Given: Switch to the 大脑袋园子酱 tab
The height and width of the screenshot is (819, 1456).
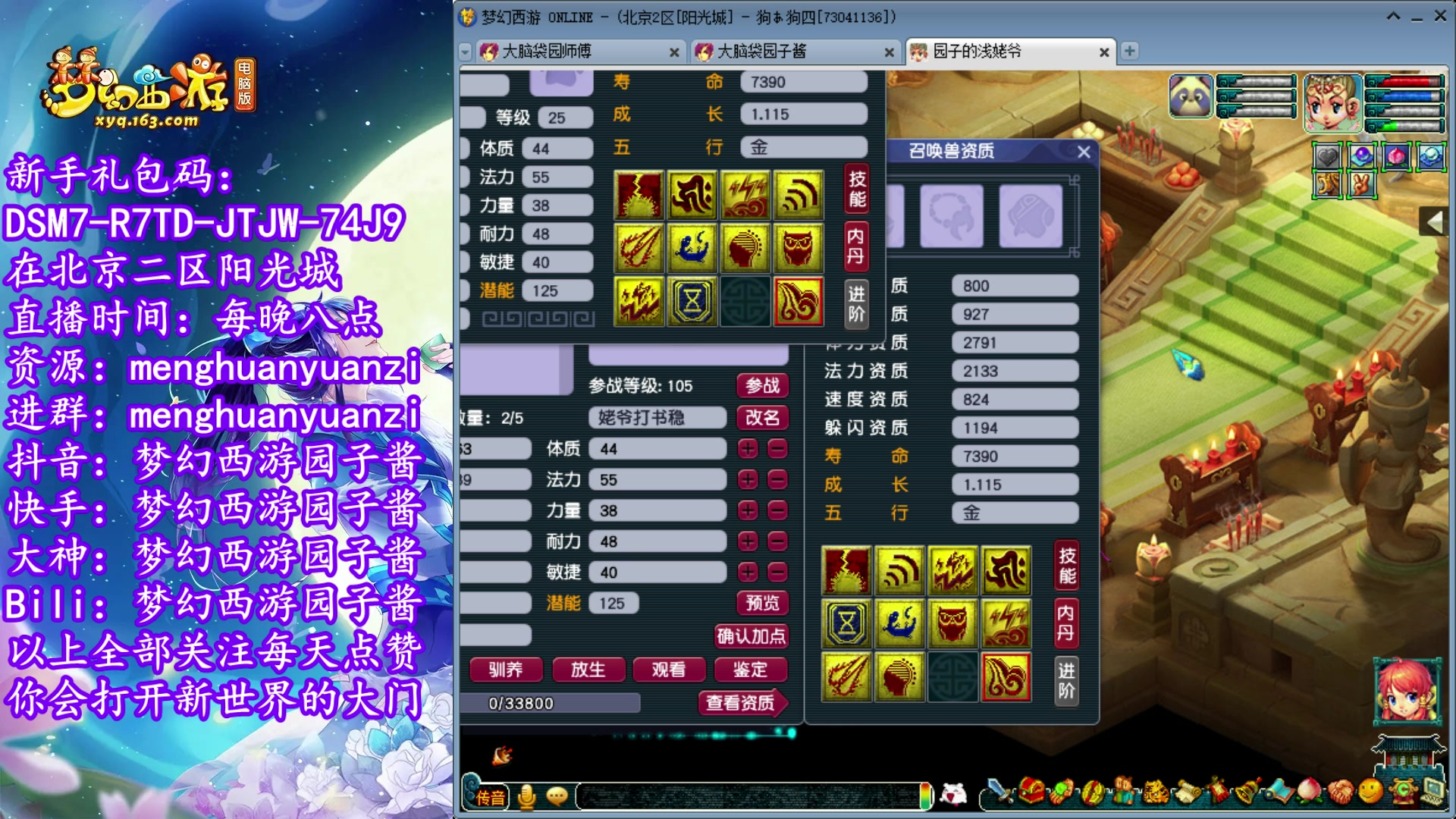Looking at the screenshot, I should click(x=795, y=52).
